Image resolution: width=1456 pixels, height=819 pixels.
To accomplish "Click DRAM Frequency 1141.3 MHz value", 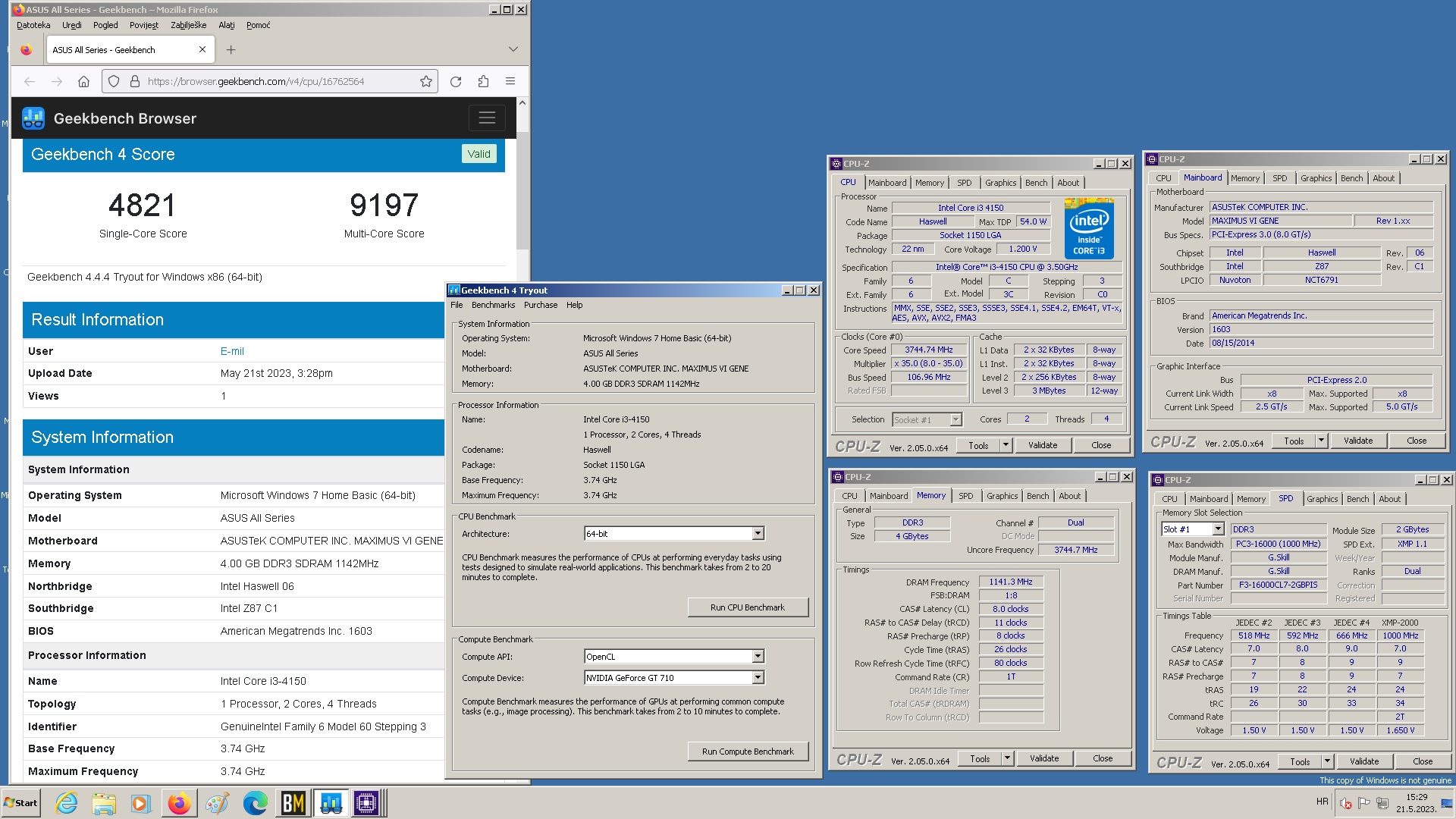I will click(1011, 582).
